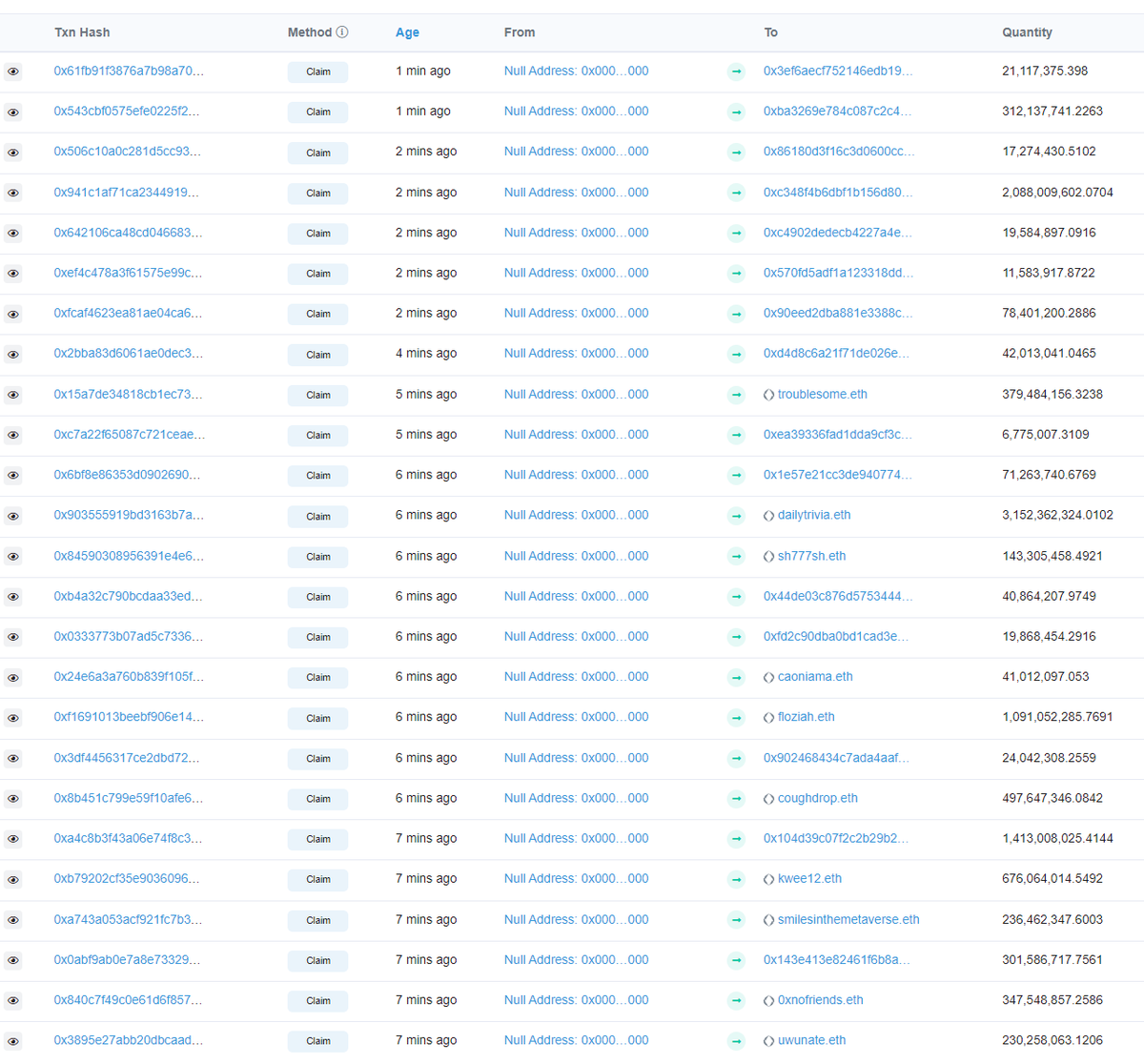The width and height of the screenshot is (1144, 1064).
Task: View transaction 0xc7a22f65087c721ceae with eye icon
Action: point(13,435)
